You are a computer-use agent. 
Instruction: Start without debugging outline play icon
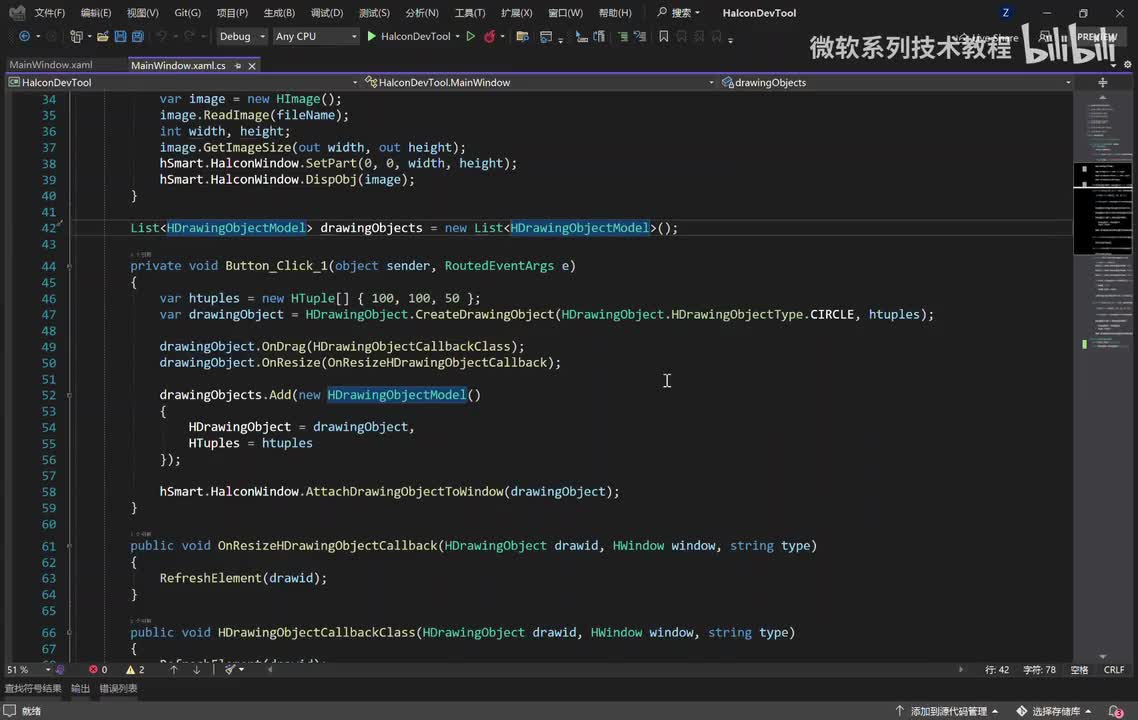point(470,36)
